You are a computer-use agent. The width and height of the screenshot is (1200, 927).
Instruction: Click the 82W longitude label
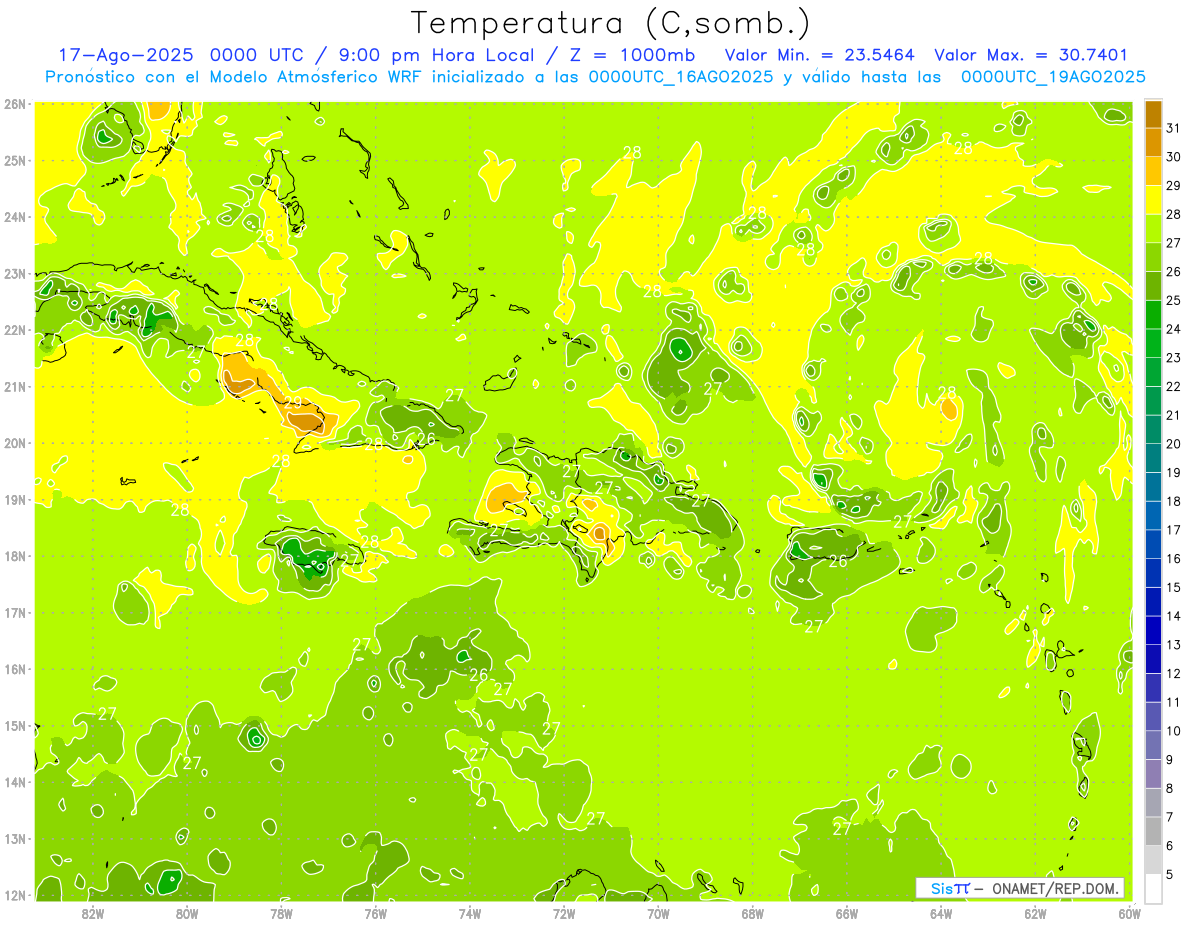click(93, 912)
